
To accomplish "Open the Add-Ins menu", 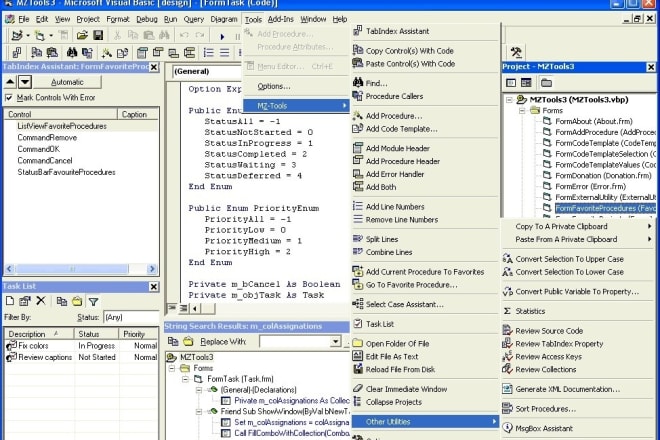I will pos(281,19).
